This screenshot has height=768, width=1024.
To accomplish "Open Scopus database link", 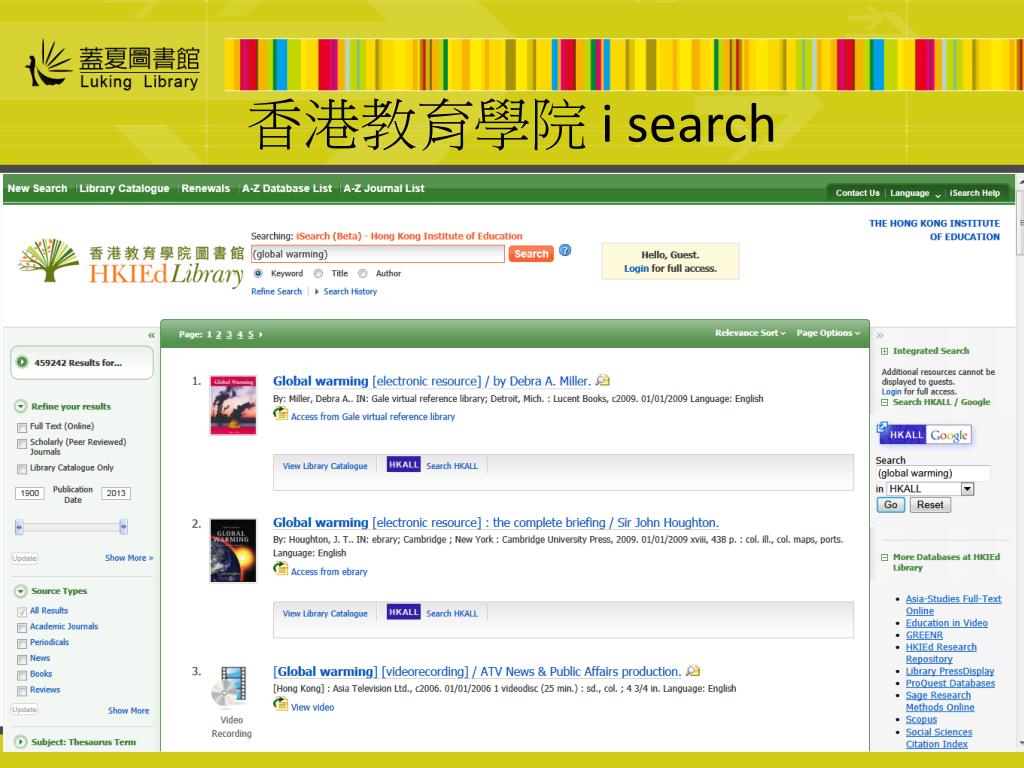I will coord(921,719).
